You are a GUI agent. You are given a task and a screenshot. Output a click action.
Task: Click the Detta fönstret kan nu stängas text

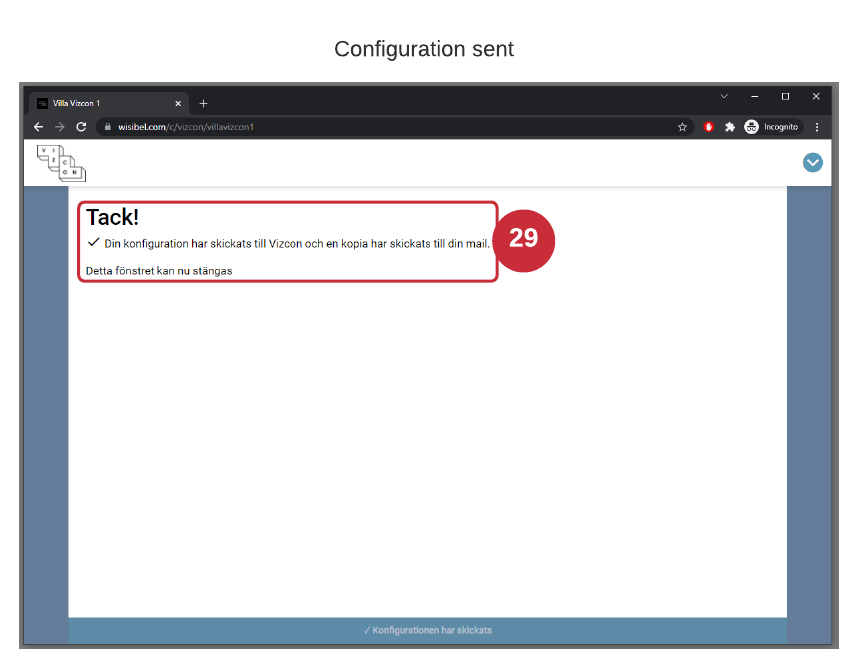click(x=159, y=270)
